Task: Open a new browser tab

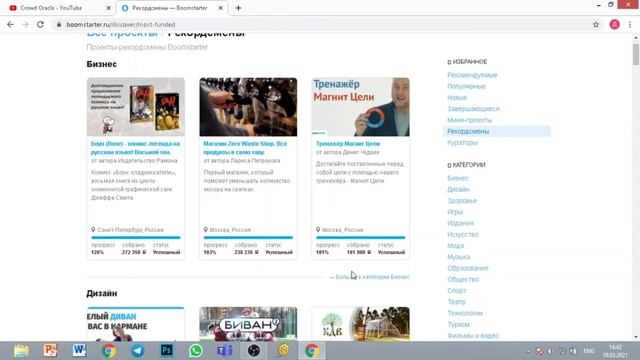Action: pos(238,8)
